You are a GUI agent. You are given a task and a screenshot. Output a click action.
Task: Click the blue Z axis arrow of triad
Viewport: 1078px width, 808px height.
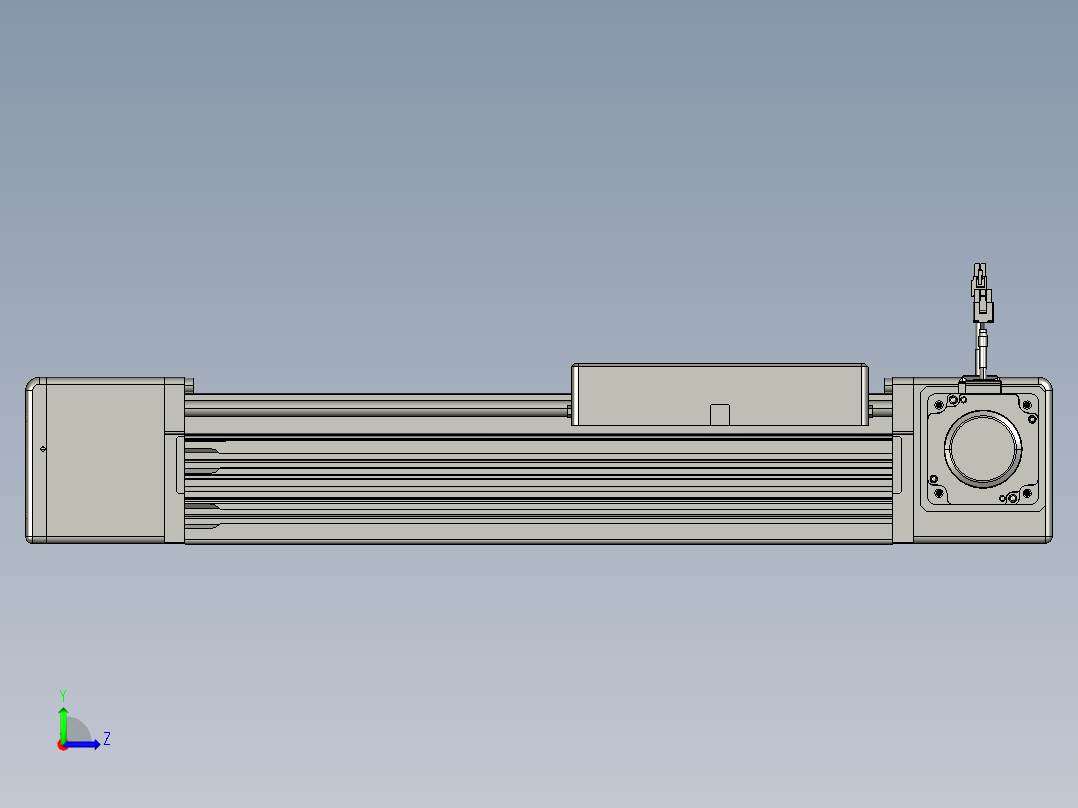(x=83, y=745)
